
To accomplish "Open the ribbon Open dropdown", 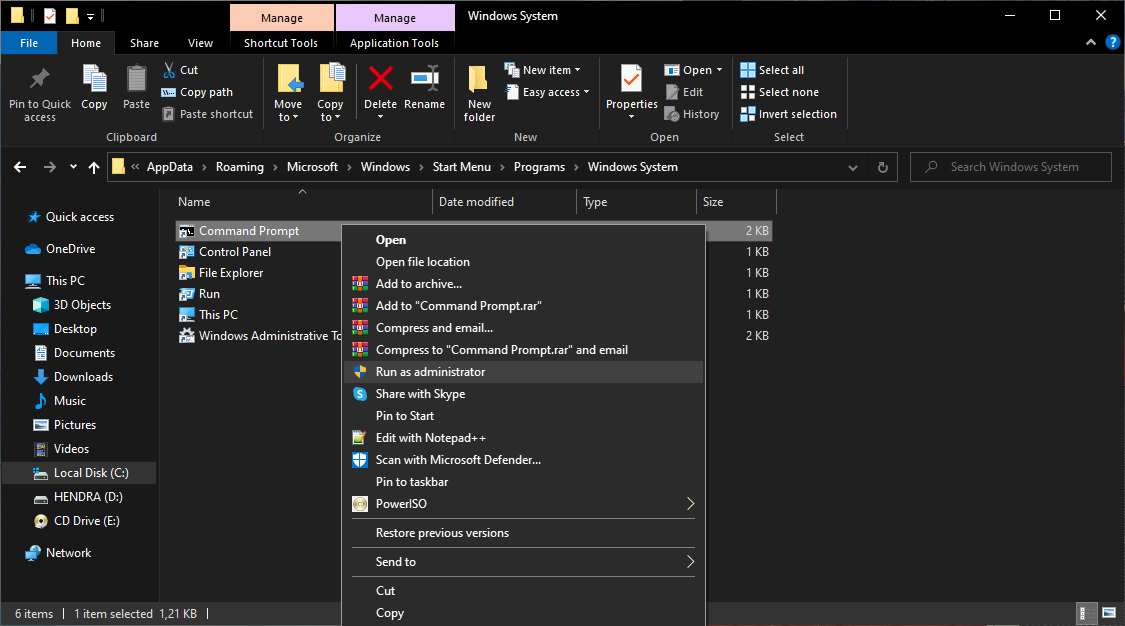I will point(693,70).
